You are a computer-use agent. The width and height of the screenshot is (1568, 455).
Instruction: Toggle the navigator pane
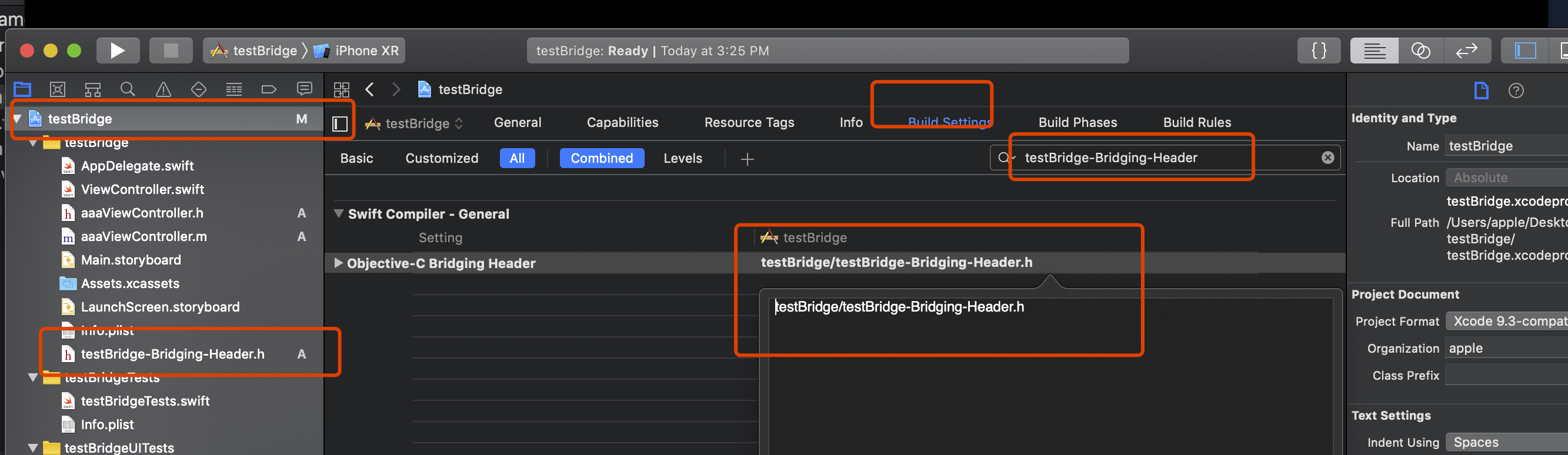[x=1526, y=51]
